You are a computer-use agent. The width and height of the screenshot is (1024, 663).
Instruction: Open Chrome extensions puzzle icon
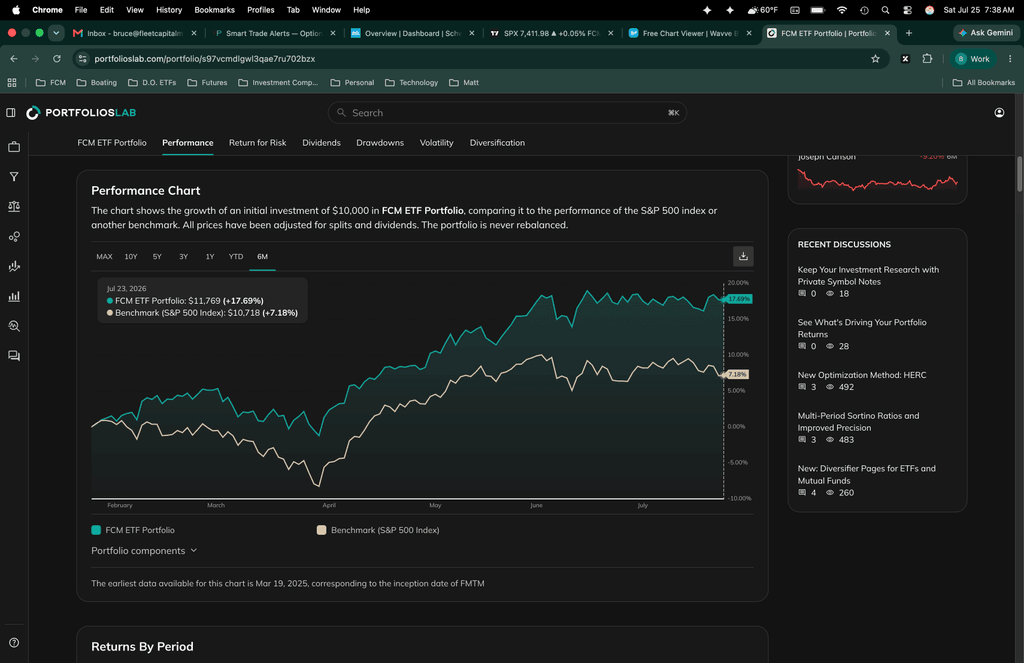pyautogui.click(x=927, y=59)
